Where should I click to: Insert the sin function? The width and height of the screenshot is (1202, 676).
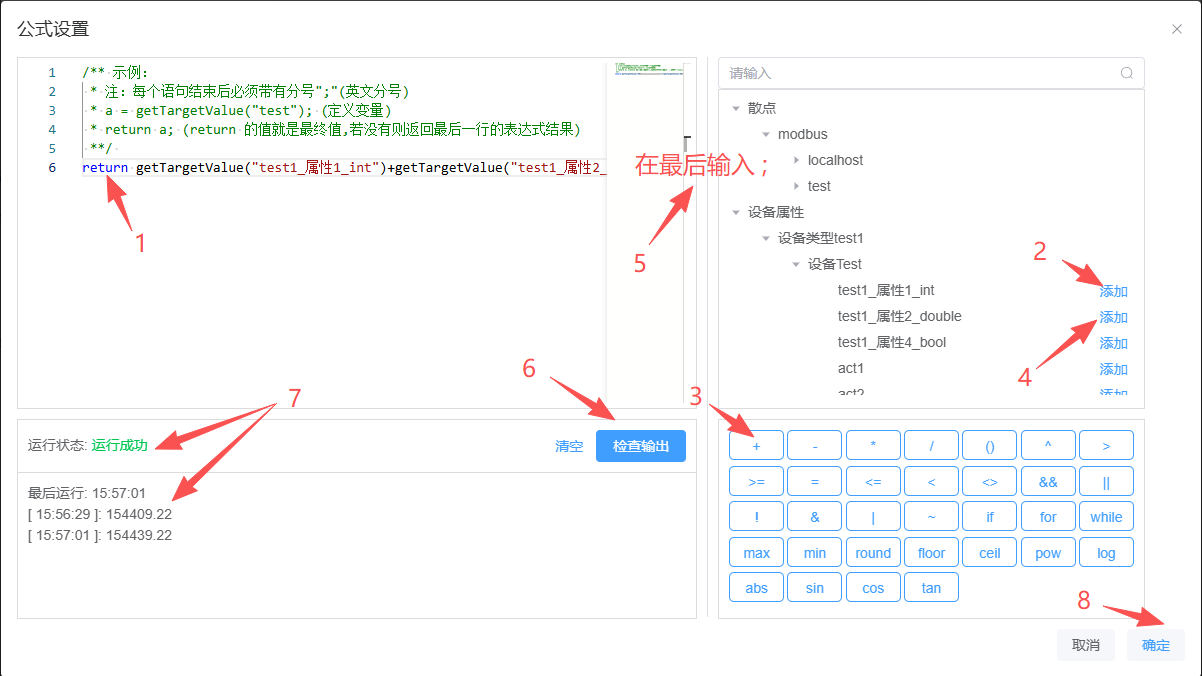tap(814, 588)
